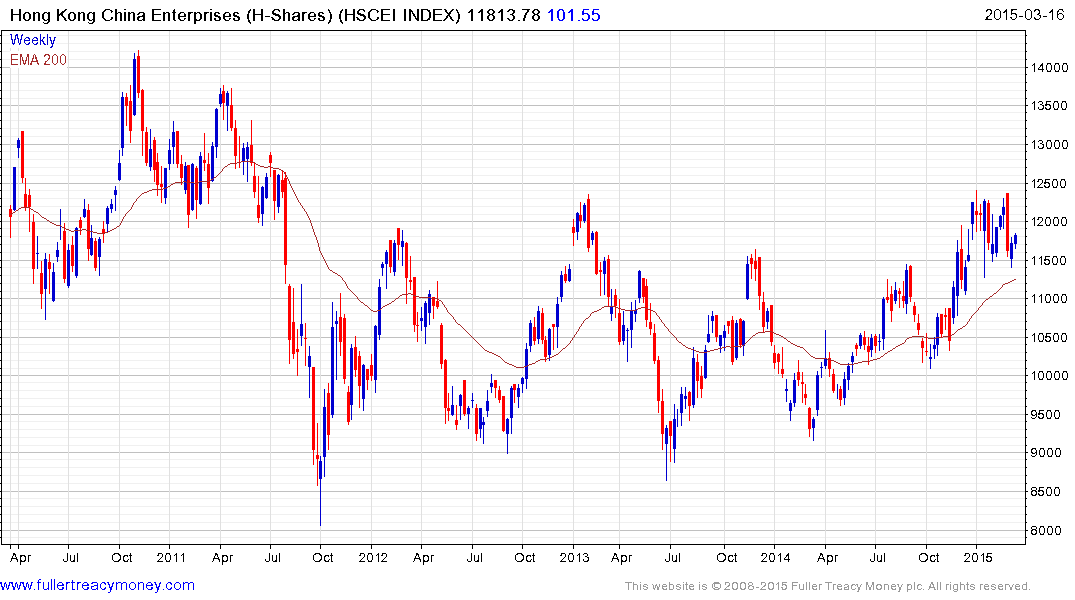
Task: Click the 2015-03-16 date label
Action: point(1024,14)
